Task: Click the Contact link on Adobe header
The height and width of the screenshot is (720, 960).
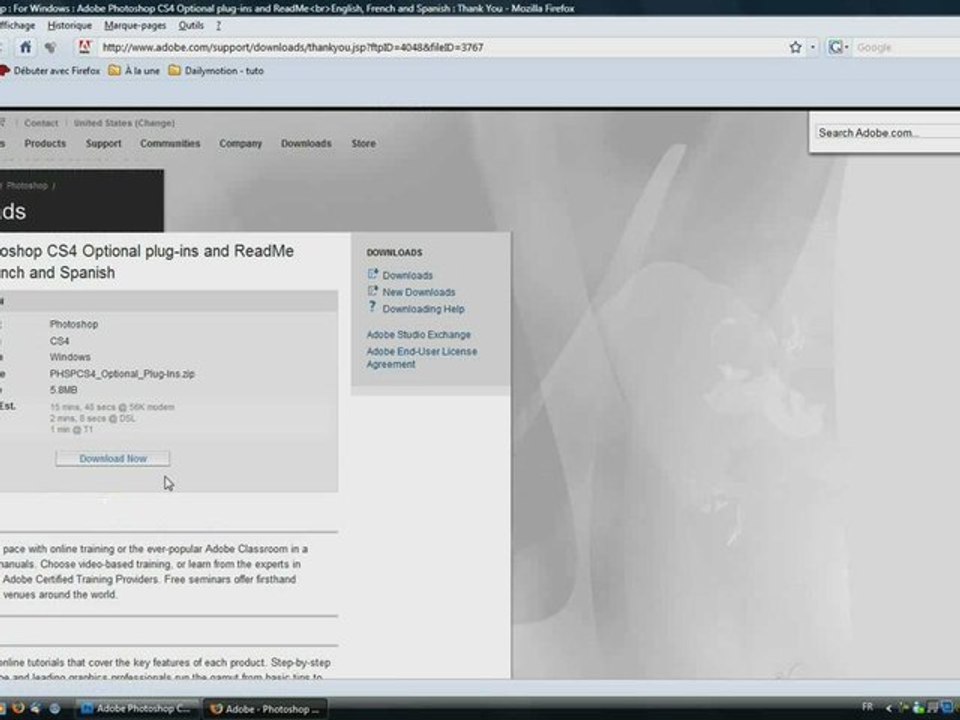Action: tap(41, 123)
